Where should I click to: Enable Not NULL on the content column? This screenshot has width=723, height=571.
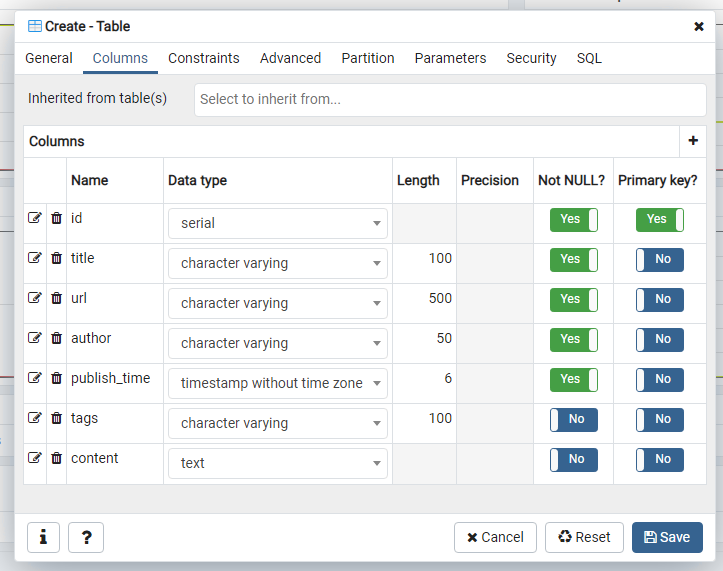coord(573,460)
